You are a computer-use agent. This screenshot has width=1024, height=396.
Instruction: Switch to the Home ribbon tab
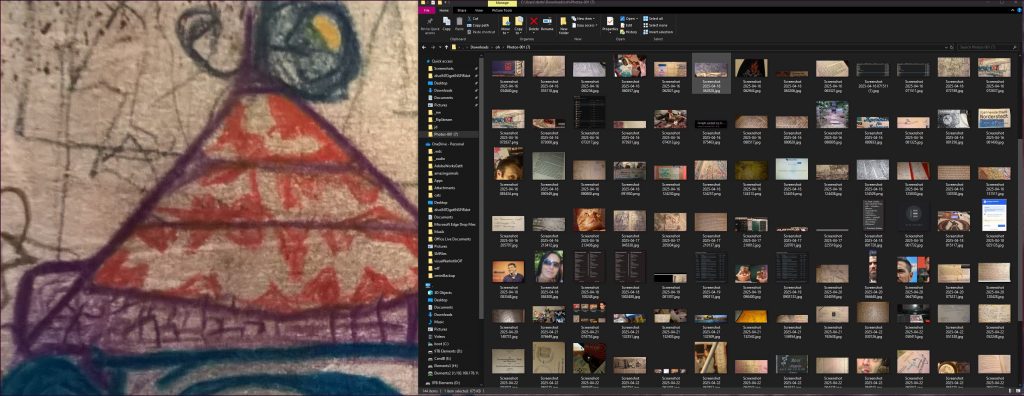pyautogui.click(x=444, y=10)
